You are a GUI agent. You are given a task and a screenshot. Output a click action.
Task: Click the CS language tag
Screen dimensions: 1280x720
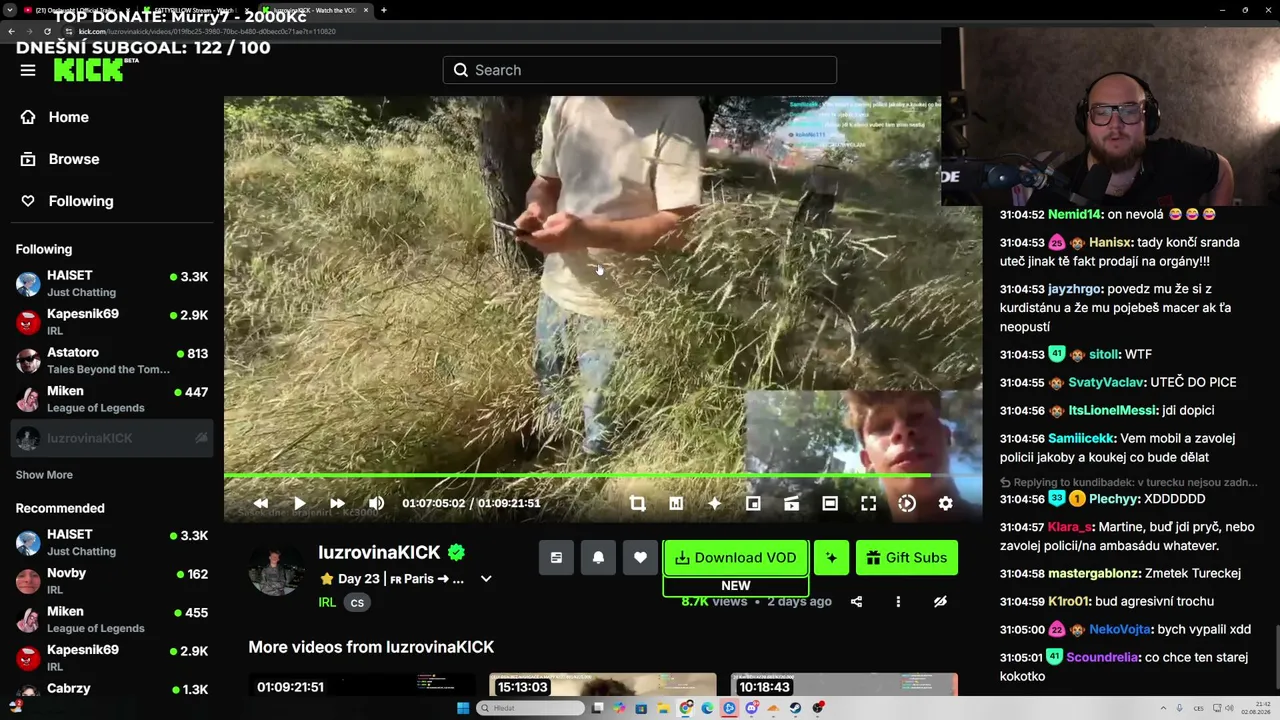[x=357, y=602]
